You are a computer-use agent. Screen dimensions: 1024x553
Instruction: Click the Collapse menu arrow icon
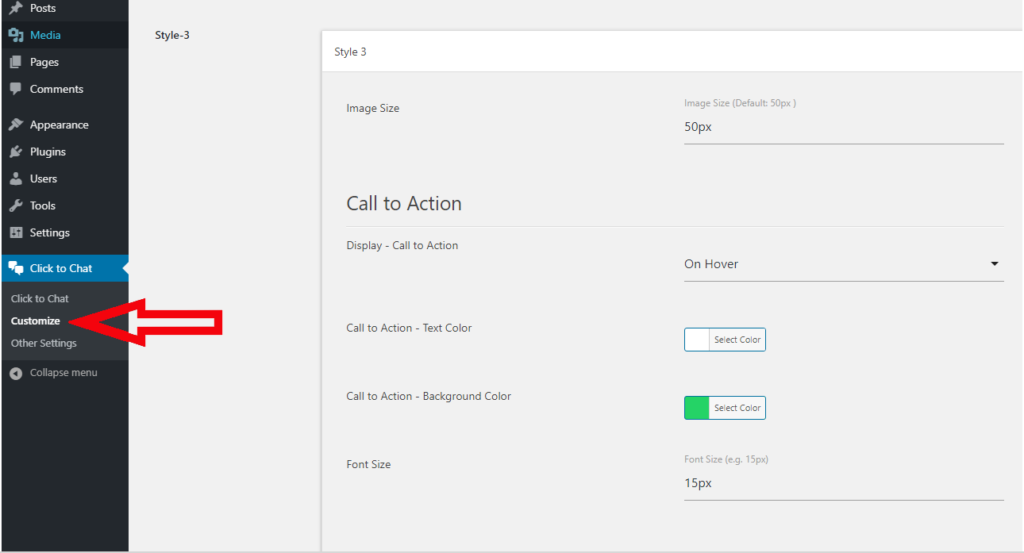(16, 373)
